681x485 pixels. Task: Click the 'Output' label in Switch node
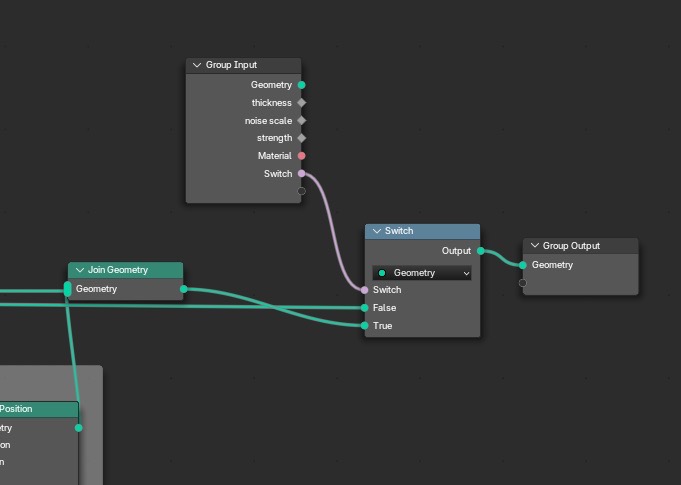point(456,251)
